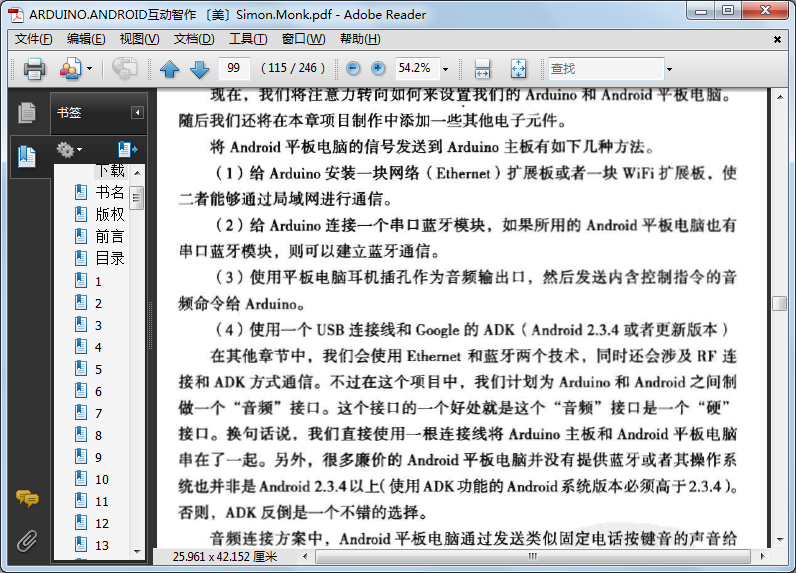Image resolution: width=796 pixels, height=573 pixels.
Task: Open the 窗口(W) menu
Action: click(303, 39)
